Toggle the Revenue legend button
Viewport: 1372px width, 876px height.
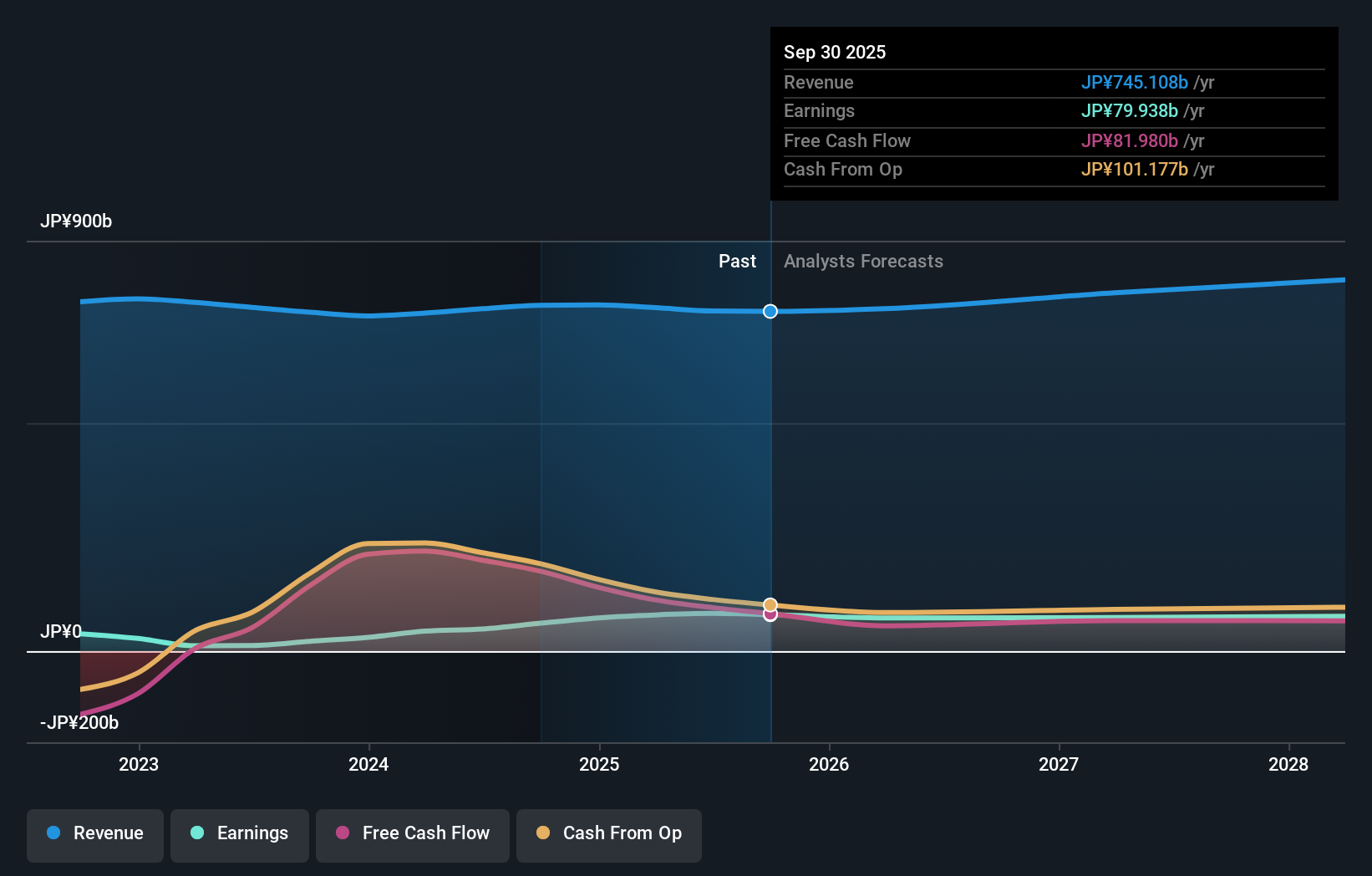(95, 833)
